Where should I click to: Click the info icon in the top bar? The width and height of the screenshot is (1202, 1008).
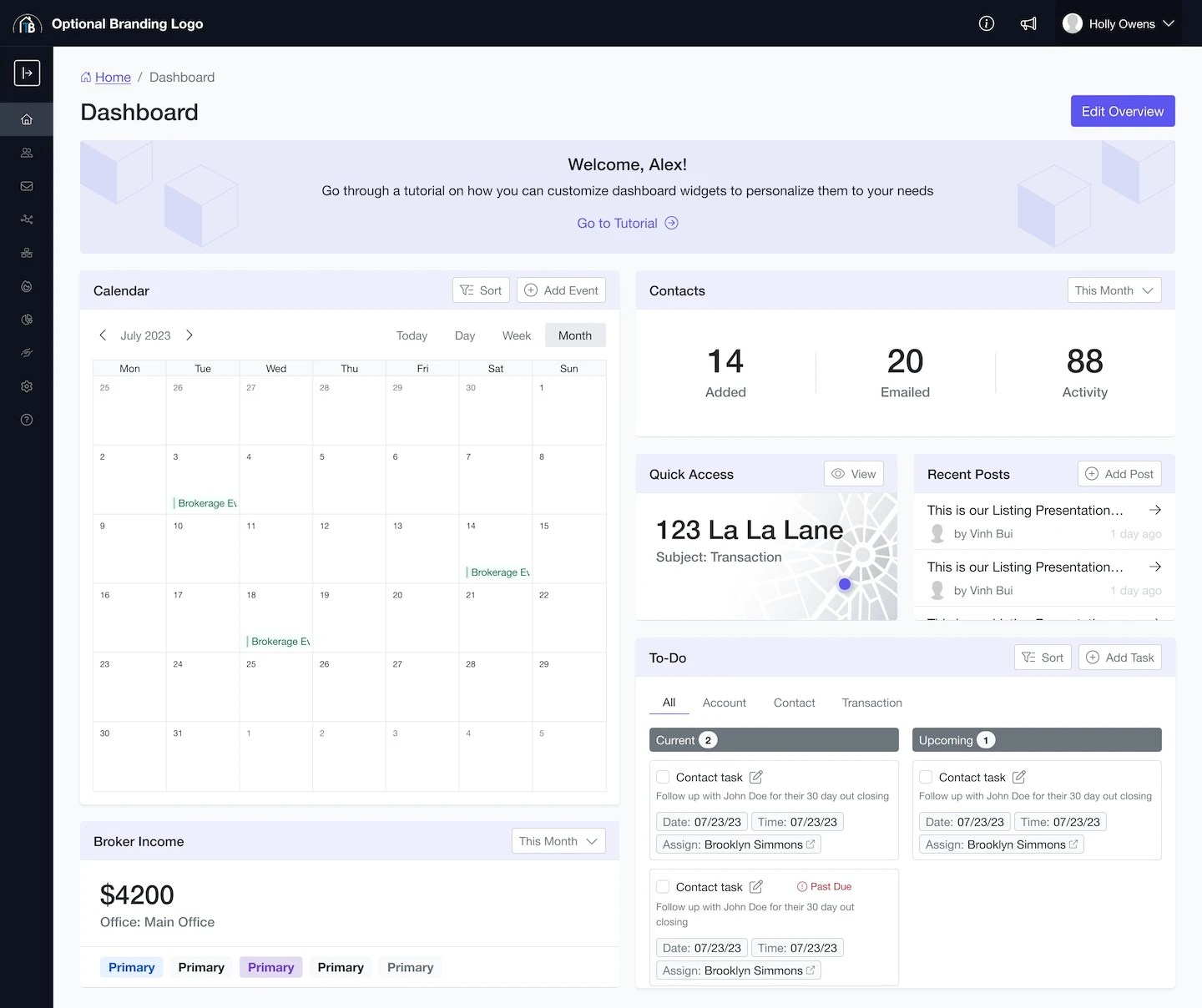pyautogui.click(x=986, y=23)
